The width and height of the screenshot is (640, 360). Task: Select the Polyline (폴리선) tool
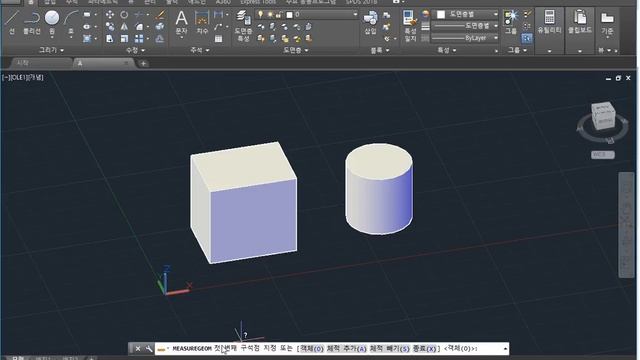tap(31, 22)
